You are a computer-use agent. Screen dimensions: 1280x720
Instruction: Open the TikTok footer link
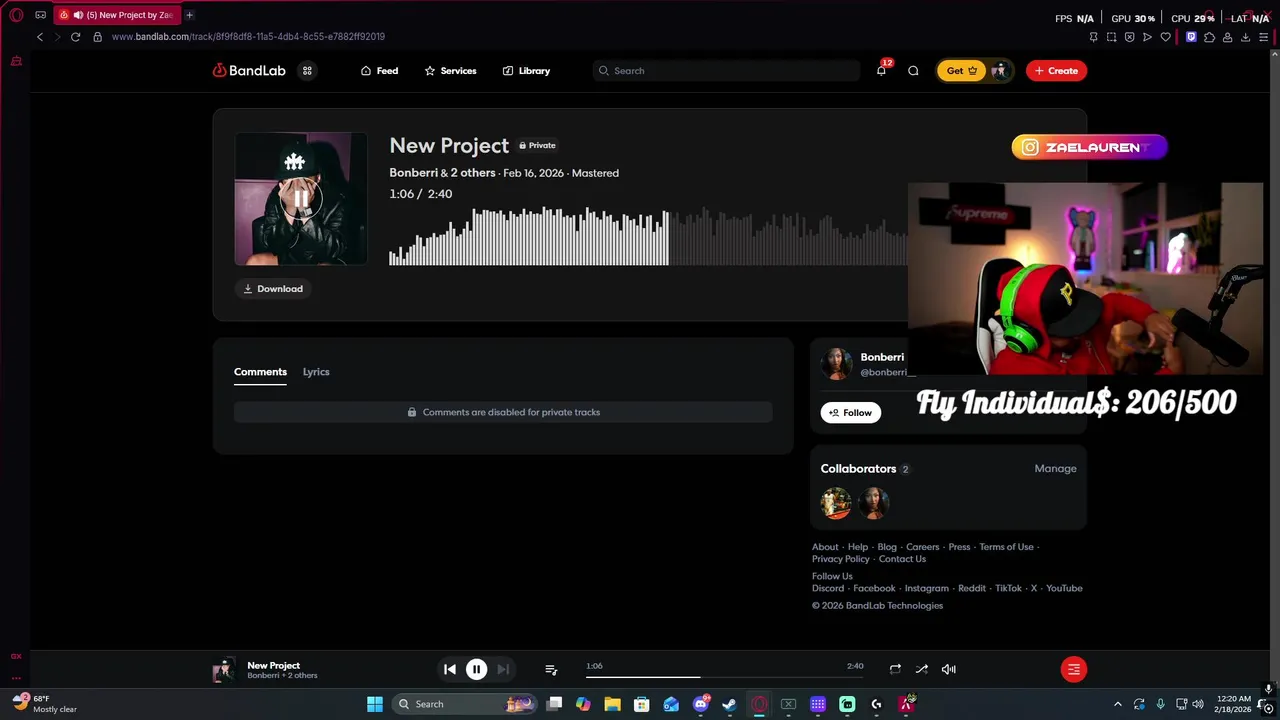point(1008,589)
